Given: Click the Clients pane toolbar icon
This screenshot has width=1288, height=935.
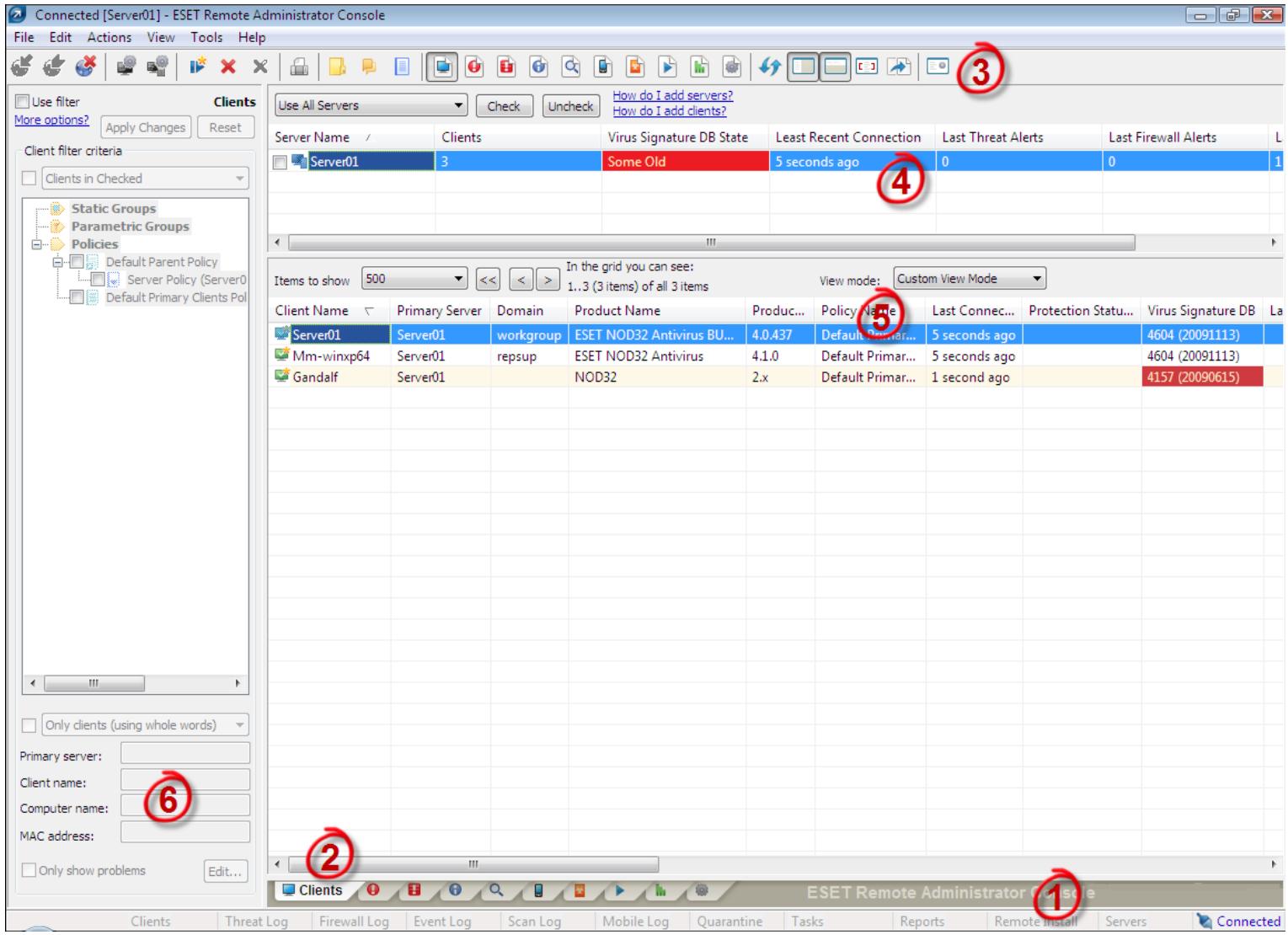Looking at the screenshot, I should 441,67.
